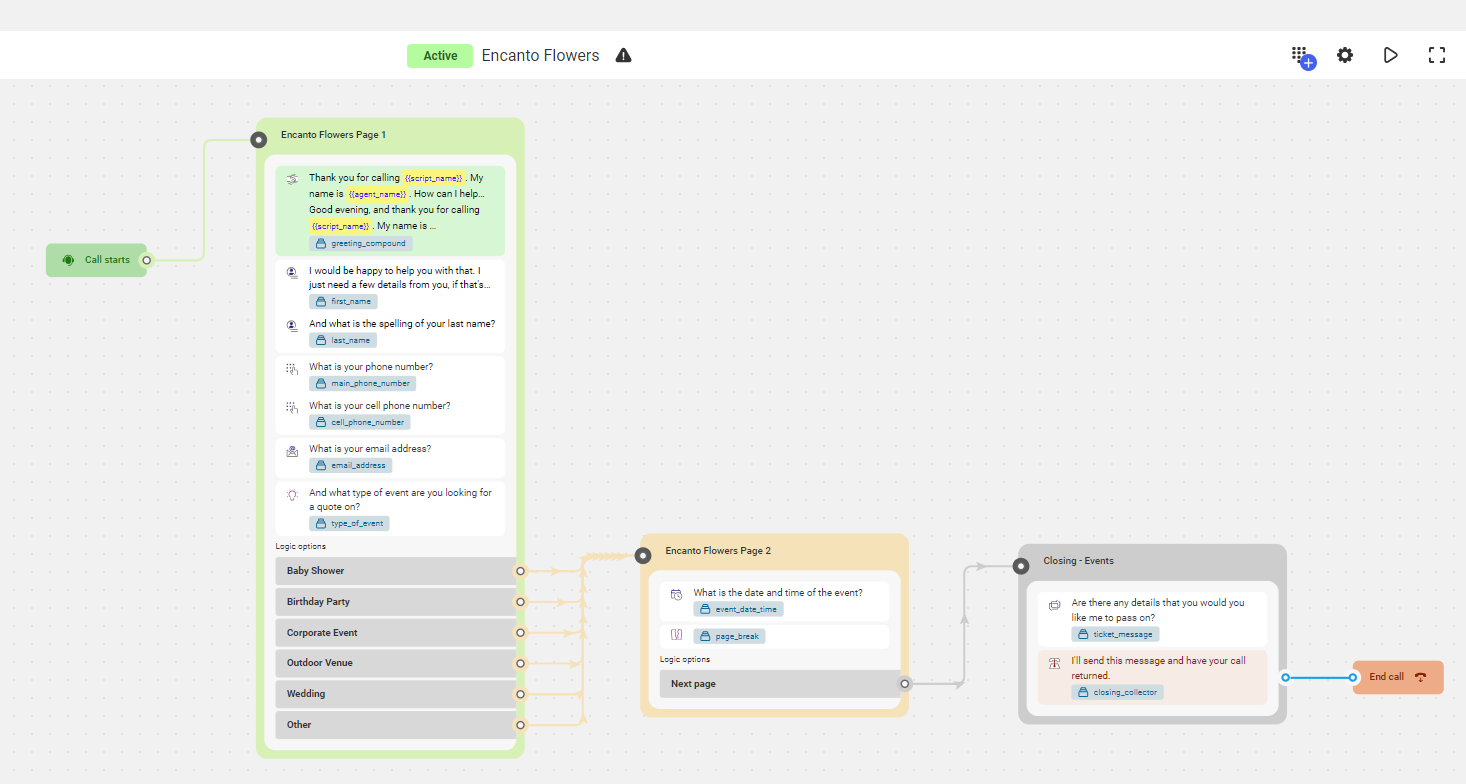The height and width of the screenshot is (784, 1466).
Task: Select the Outdoor Venue logic option
Action: (395, 663)
